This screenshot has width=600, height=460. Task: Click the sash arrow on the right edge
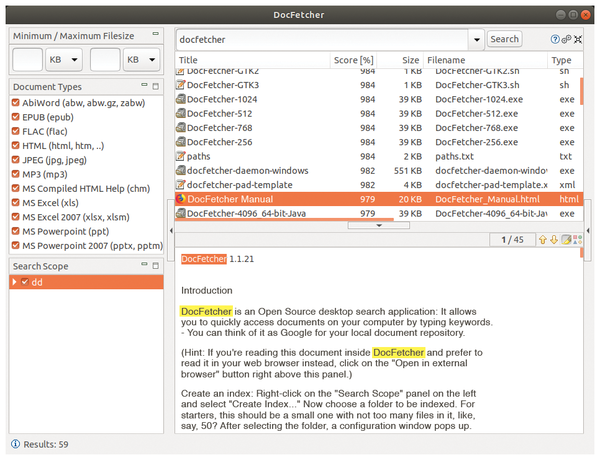tap(588, 230)
